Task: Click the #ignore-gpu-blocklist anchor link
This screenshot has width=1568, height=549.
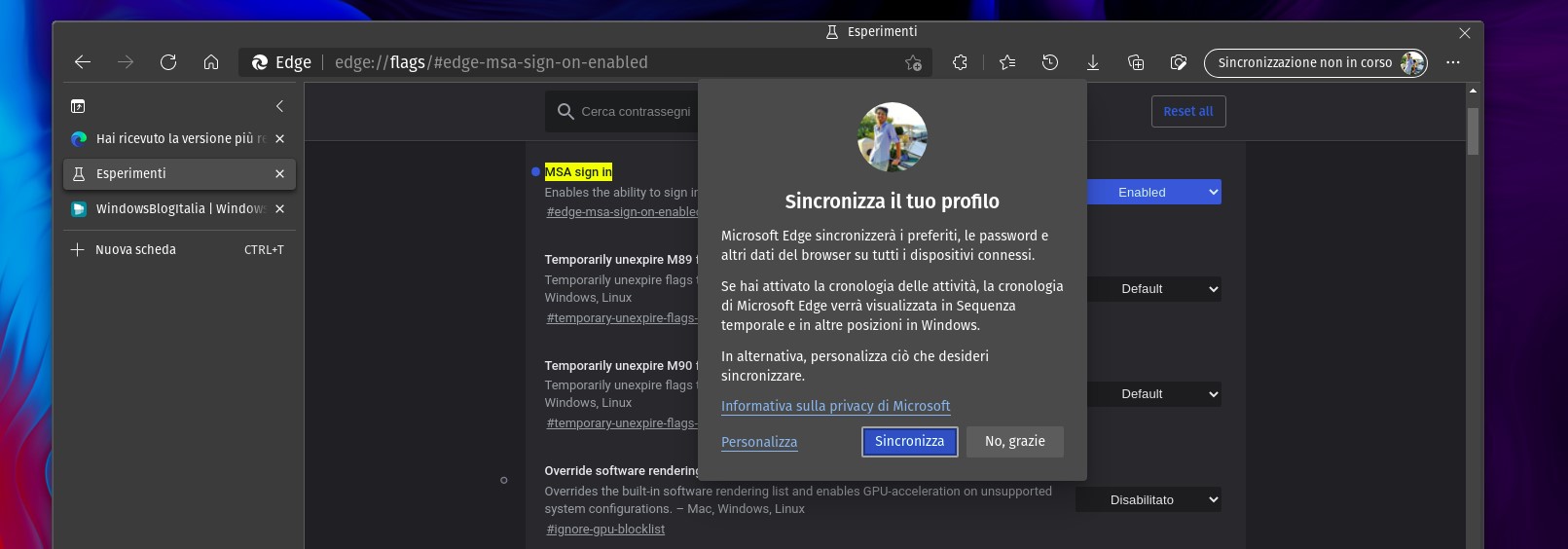Action: tap(605, 530)
